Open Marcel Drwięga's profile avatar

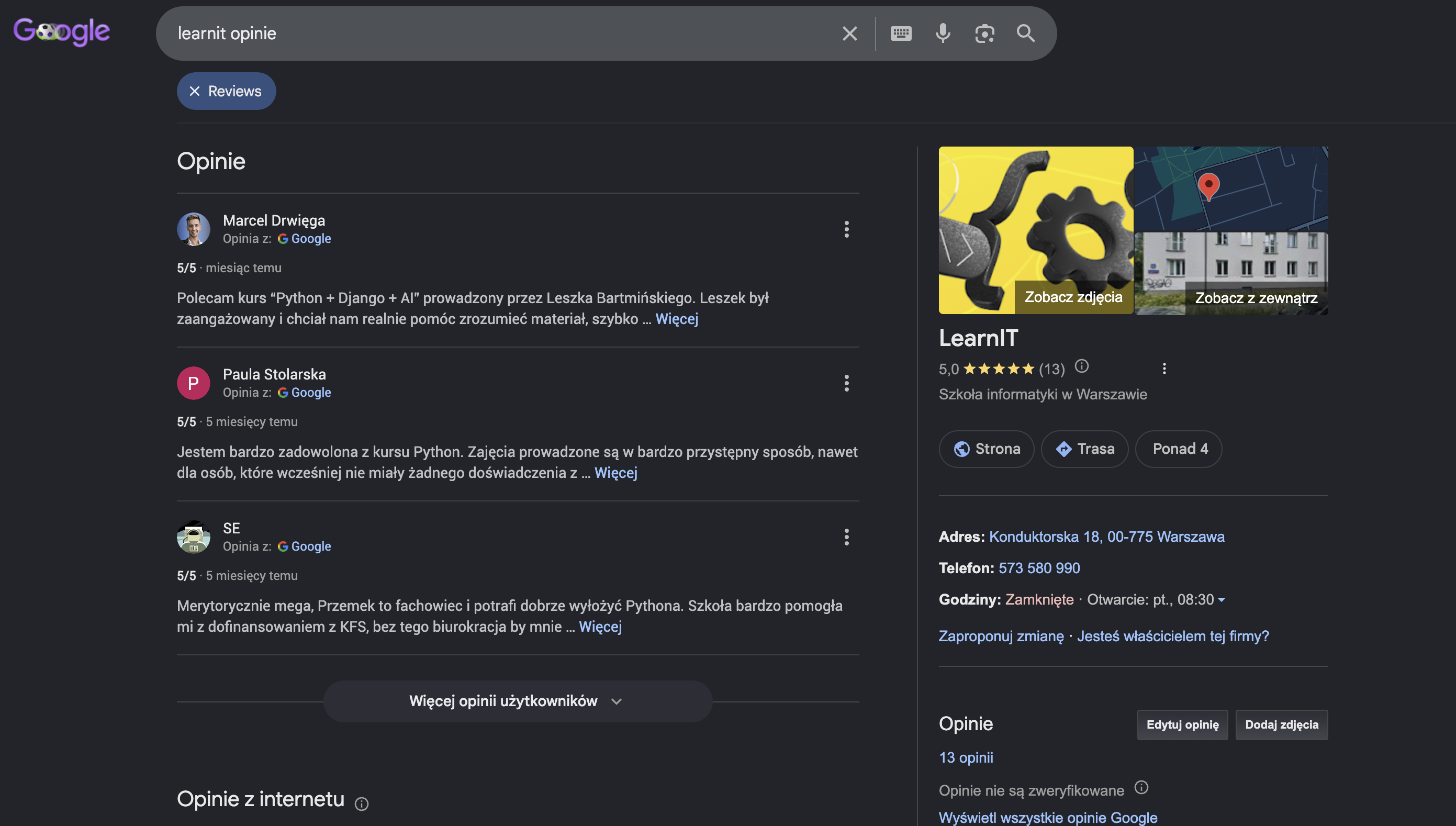[194, 229]
